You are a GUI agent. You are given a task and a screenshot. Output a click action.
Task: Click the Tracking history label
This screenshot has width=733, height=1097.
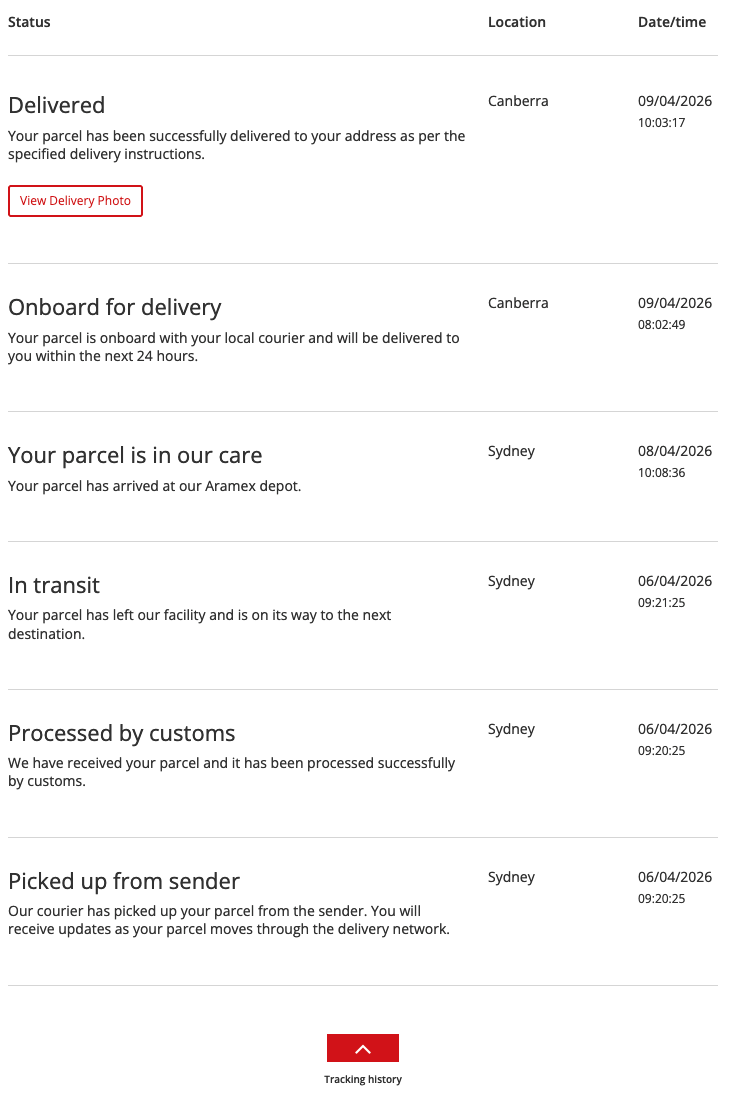tap(362, 1079)
